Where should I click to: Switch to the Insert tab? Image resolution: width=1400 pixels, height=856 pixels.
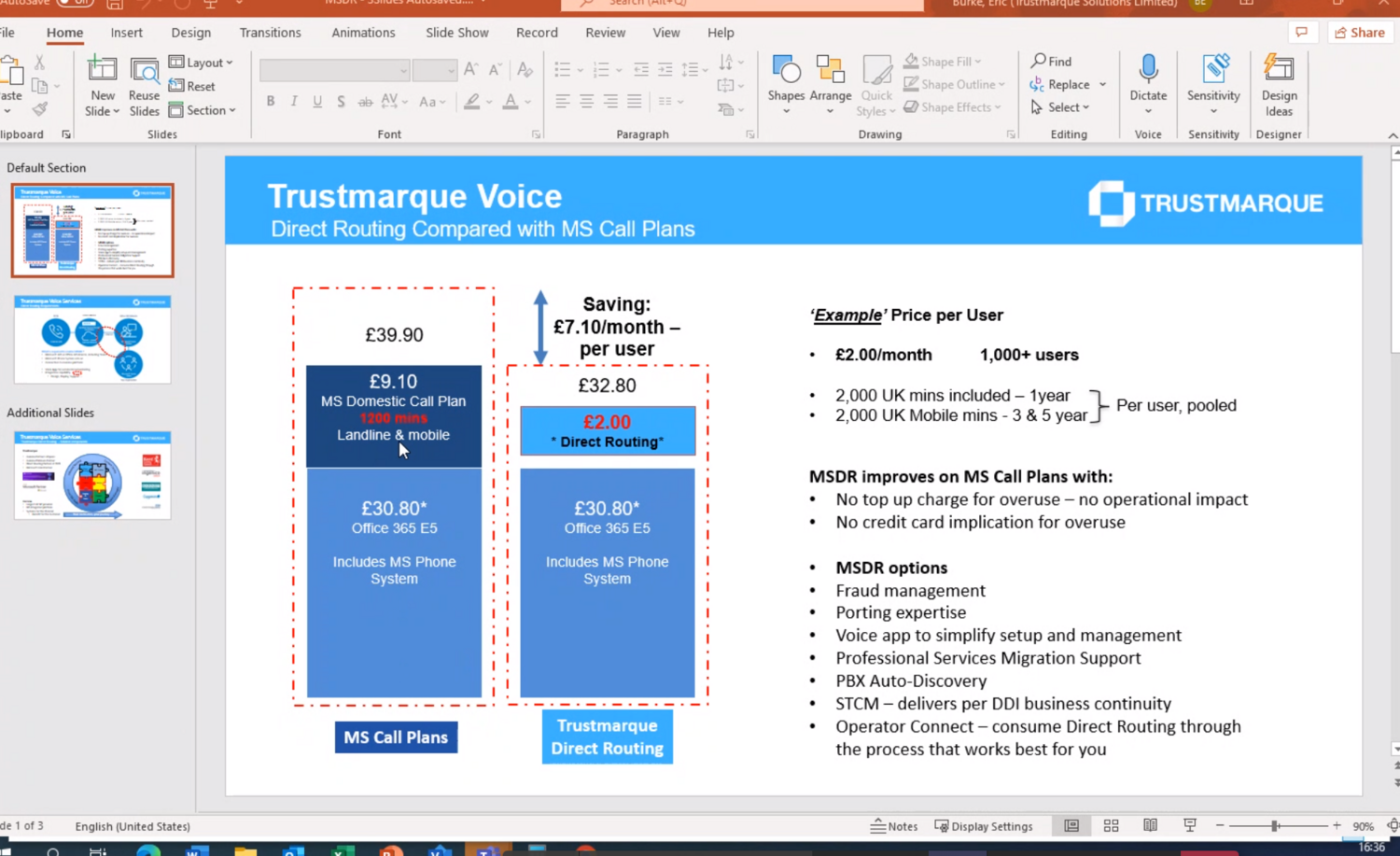point(127,33)
